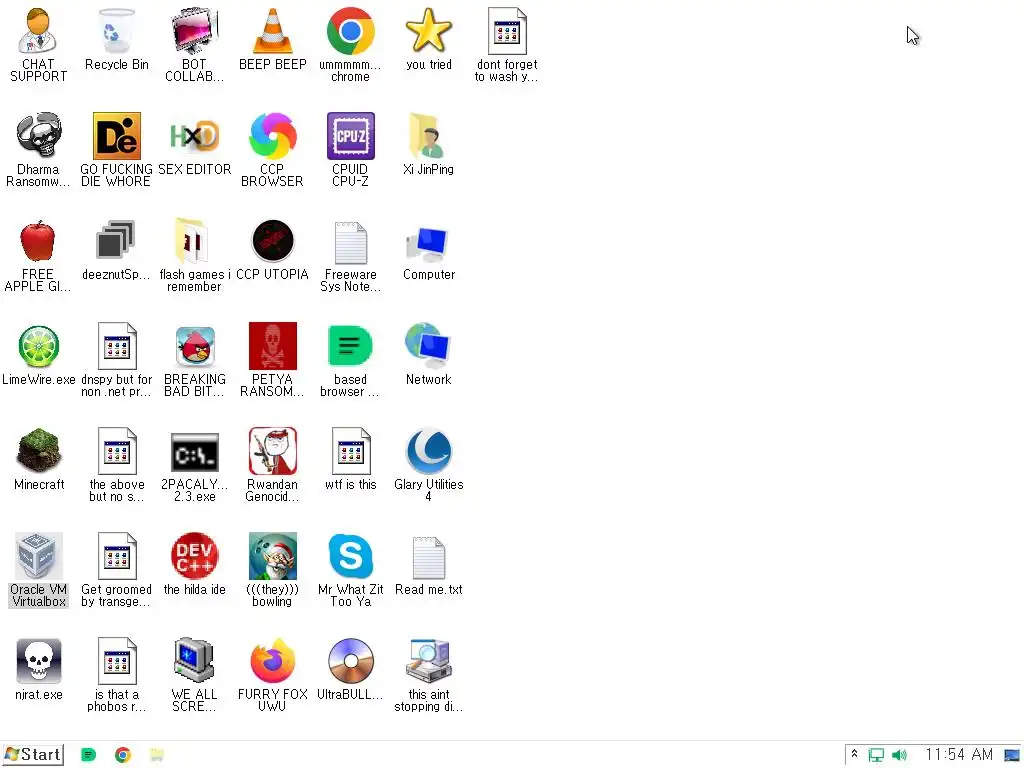
Task: Click the network status tray icon
Action: [x=876, y=756]
